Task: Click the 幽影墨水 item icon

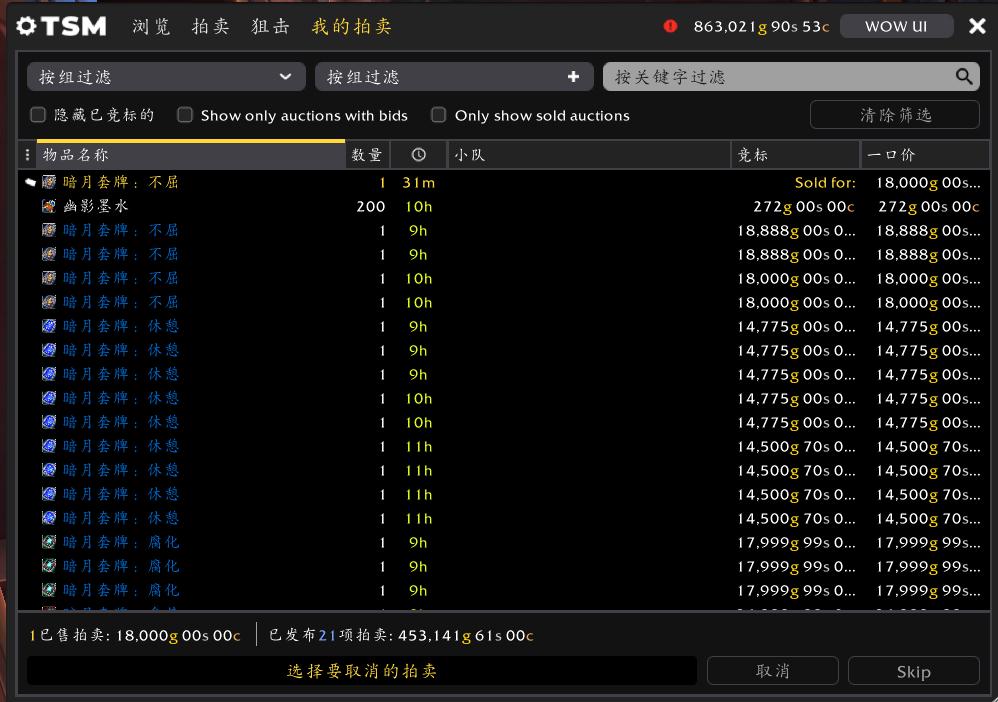Action: (x=48, y=206)
